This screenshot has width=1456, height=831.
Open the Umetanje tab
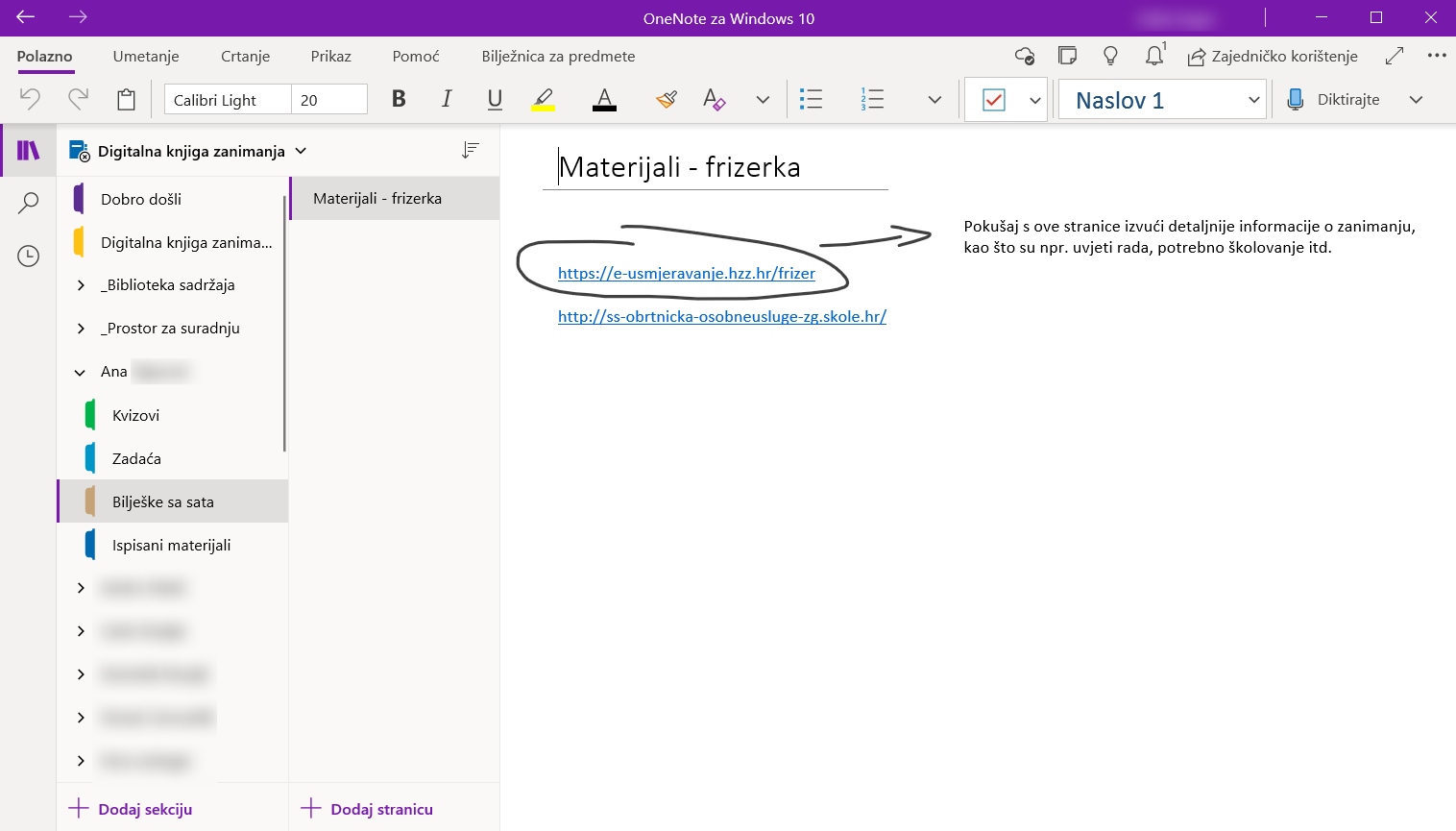point(146,56)
